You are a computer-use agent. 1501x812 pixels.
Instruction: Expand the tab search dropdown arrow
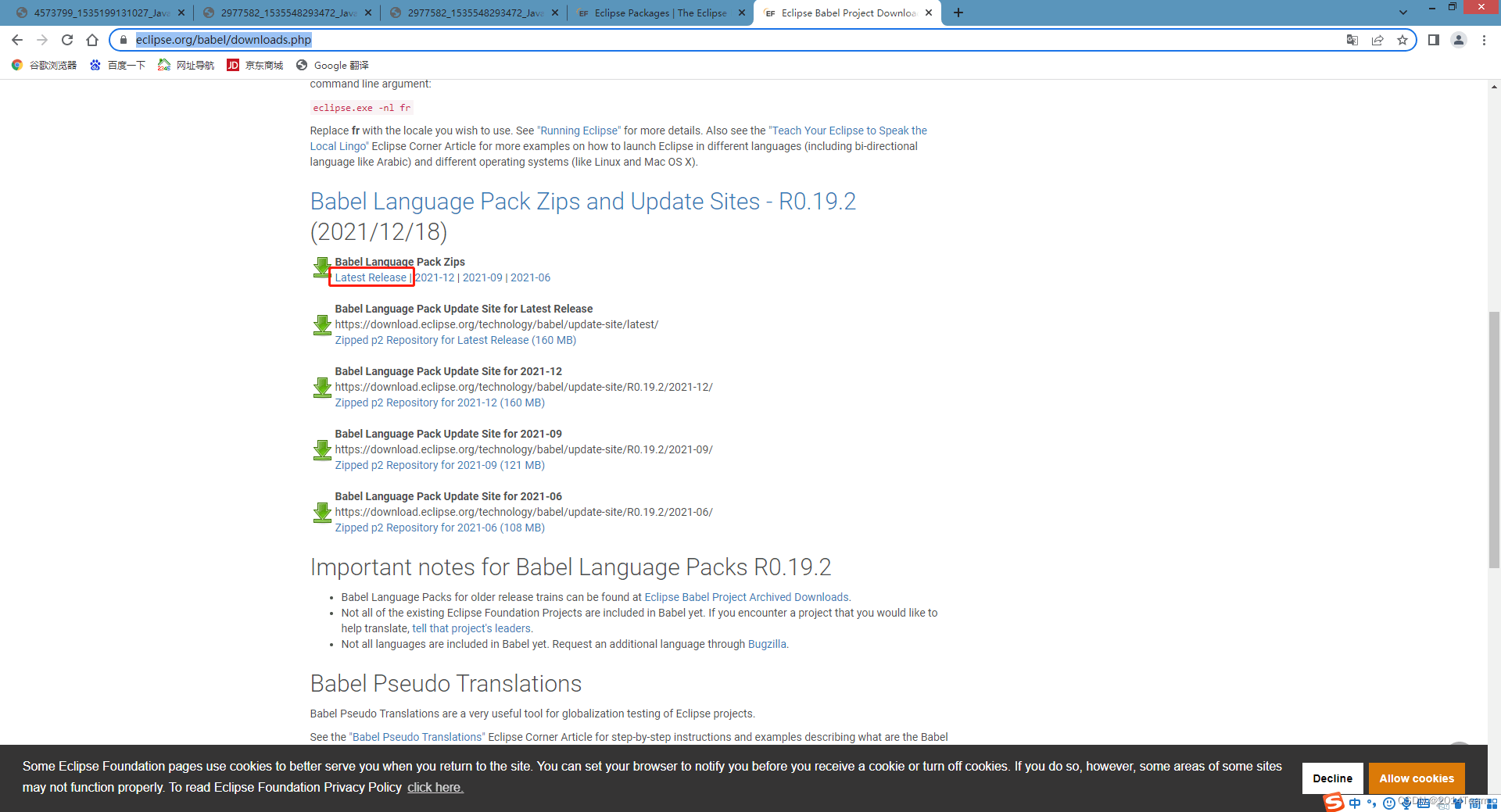1403,13
